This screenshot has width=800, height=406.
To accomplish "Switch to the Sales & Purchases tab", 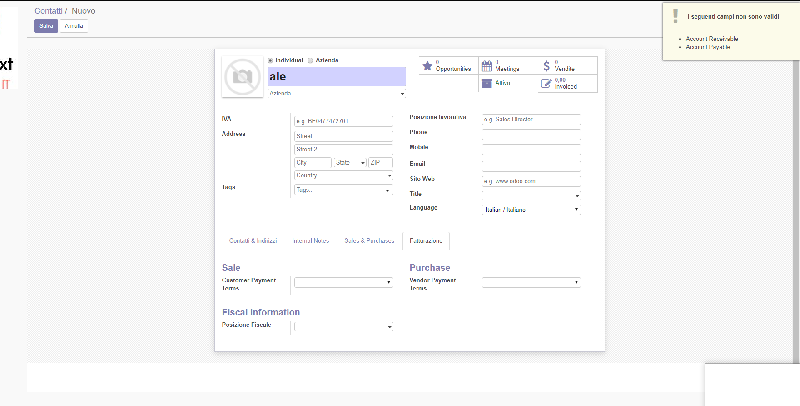I will tap(369, 241).
